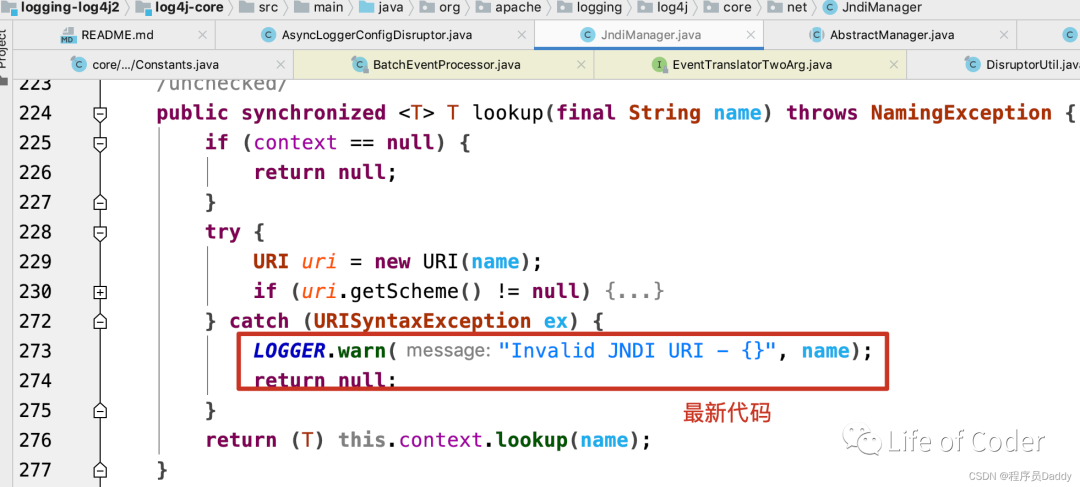Close the README.md tab

coord(202,35)
